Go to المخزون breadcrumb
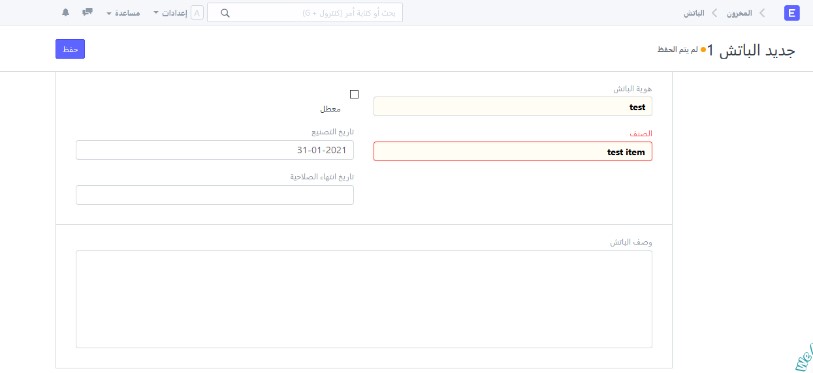Image resolution: width=813 pixels, height=373 pixels. [739, 13]
